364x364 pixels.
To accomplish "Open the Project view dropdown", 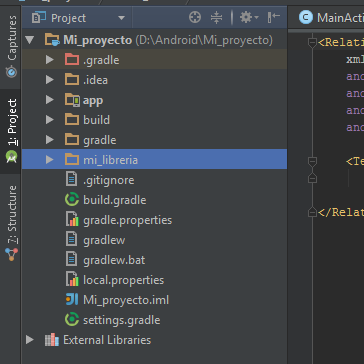I will coord(121,18).
